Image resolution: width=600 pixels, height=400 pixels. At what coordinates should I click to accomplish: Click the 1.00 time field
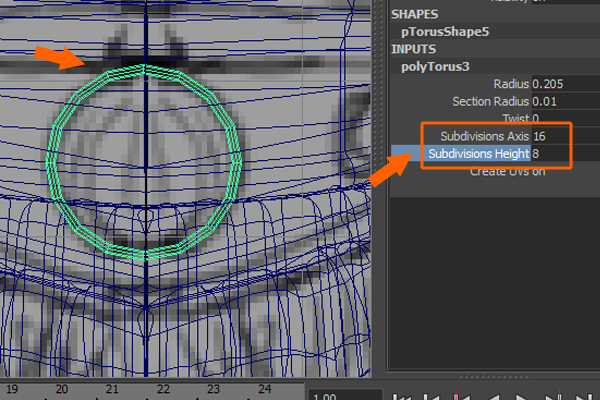click(x=346, y=395)
